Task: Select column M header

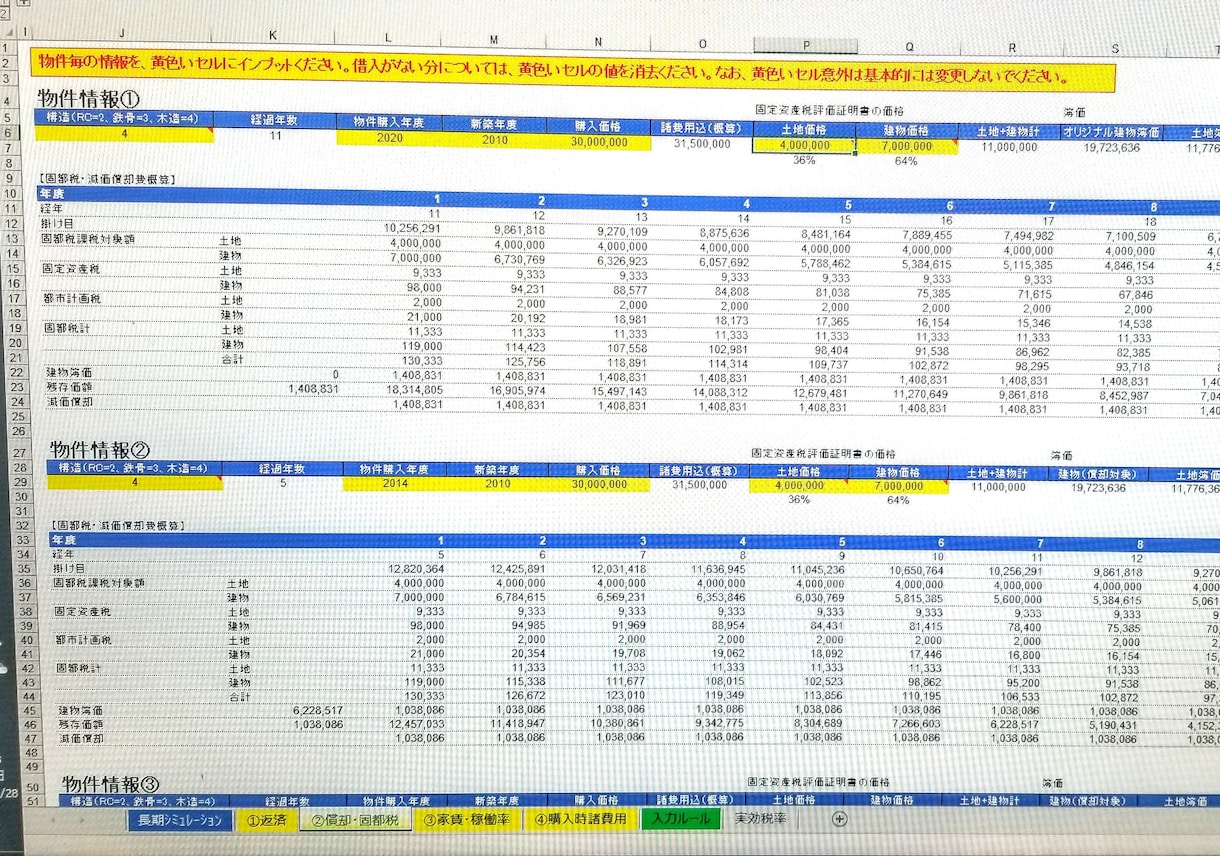Action: pyautogui.click(x=494, y=42)
